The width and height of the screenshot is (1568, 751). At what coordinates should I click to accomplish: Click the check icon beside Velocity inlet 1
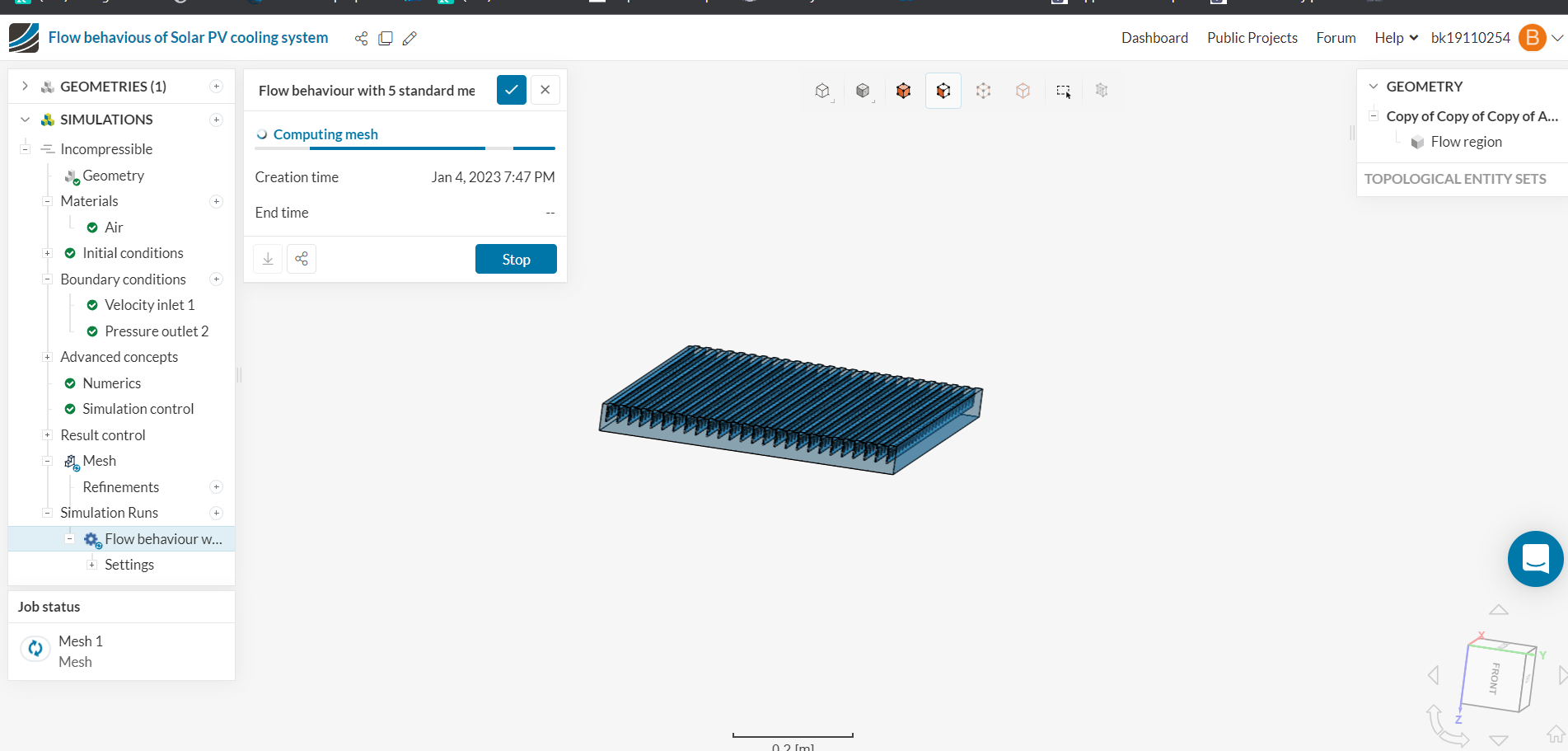[x=93, y=304]
